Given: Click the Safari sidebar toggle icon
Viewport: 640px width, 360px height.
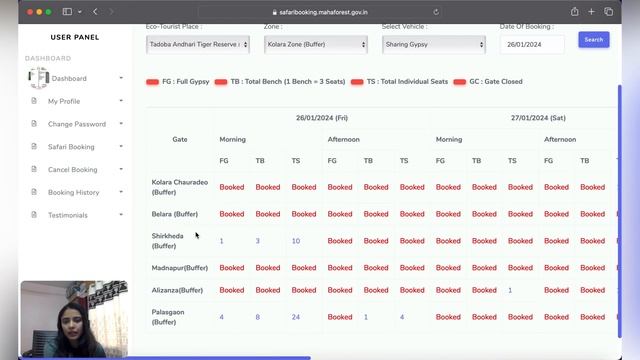Looking at the screenshot, I should (67, 12).
